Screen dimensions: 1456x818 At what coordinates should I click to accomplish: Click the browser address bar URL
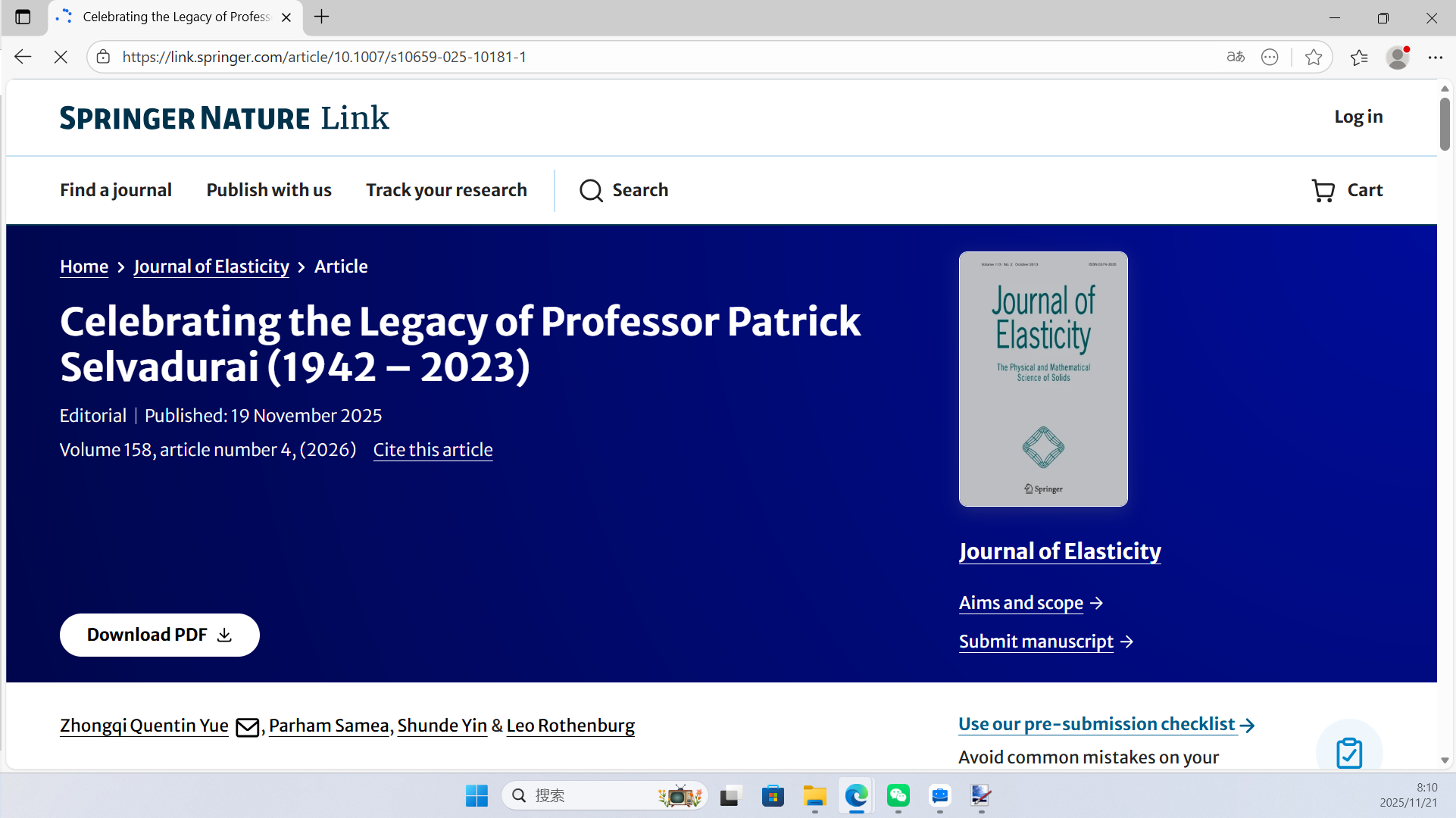324,57
